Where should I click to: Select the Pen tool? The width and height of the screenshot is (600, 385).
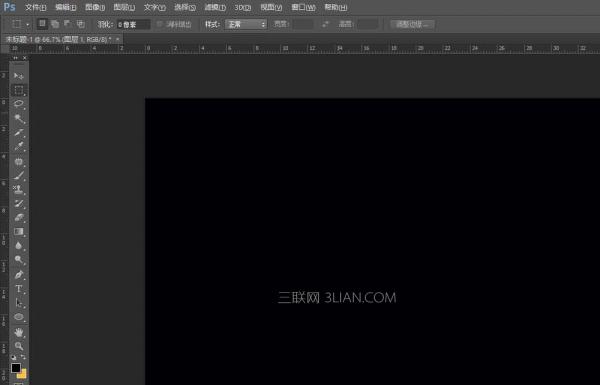coord(18,274)
